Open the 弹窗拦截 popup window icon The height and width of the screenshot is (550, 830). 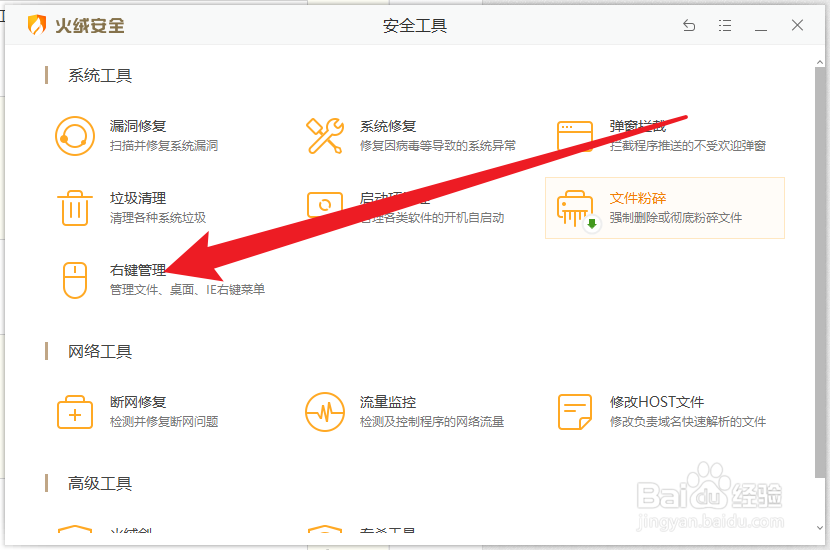coord(575,136)
